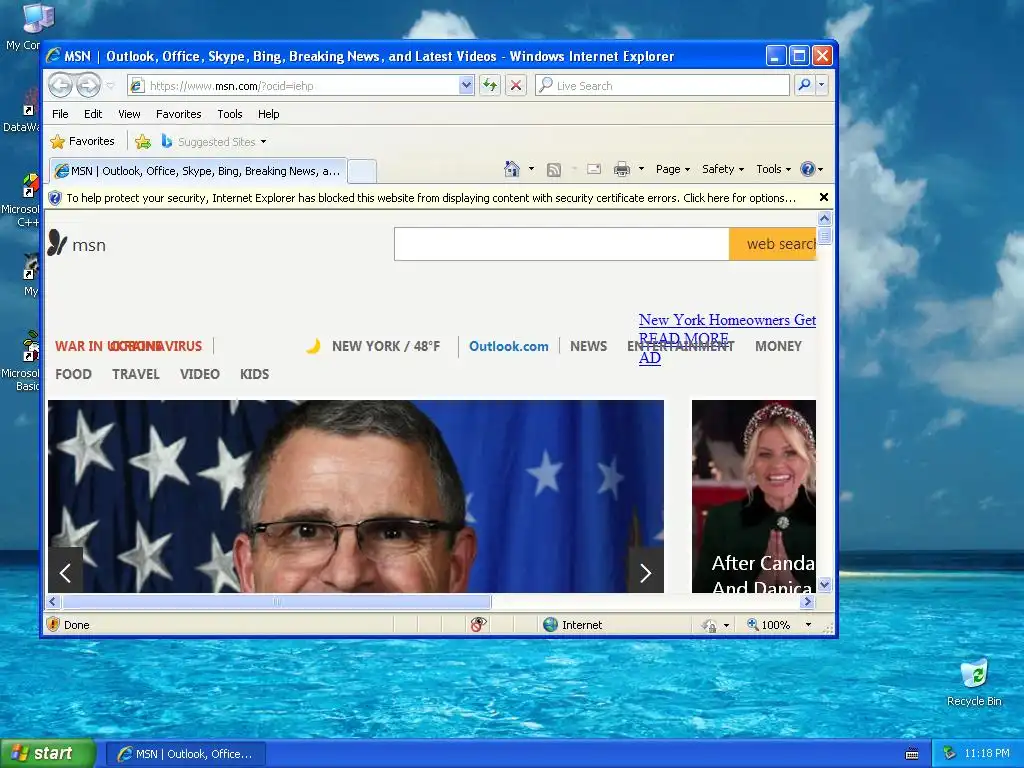Open the KIDS navigation link
Viewport: 1024px width, 768px height.
[x=255, y=374]
